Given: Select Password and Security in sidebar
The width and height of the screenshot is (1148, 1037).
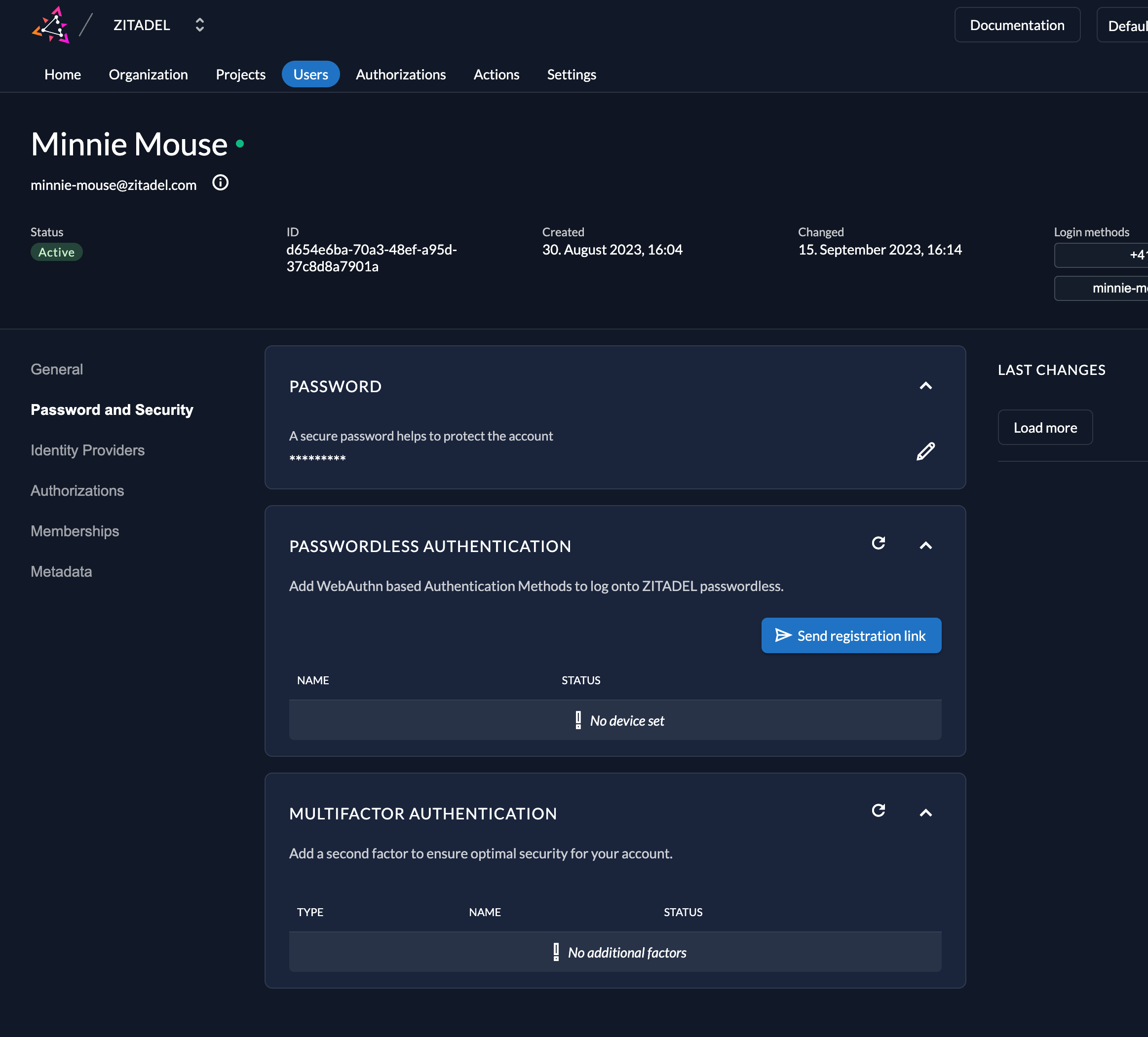Looking at the screenshot, I should [x=112, y=410].
